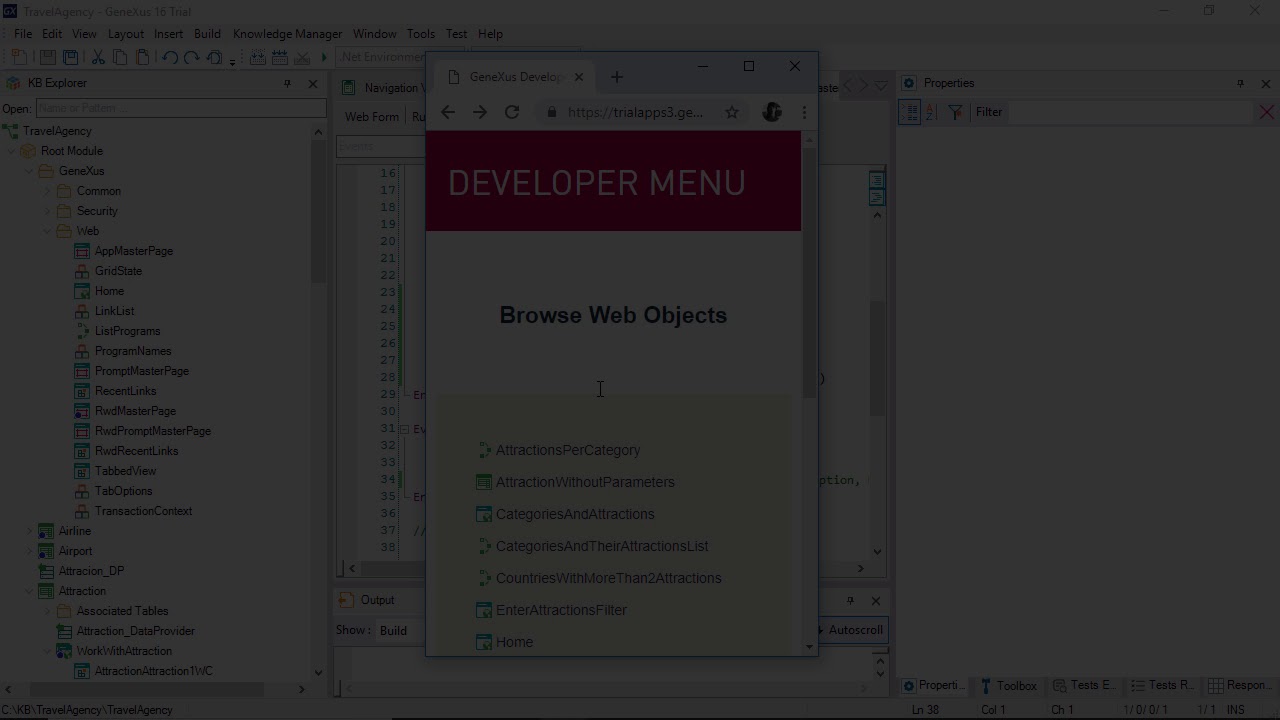Pin the Output panel

(x=850, y=601)
